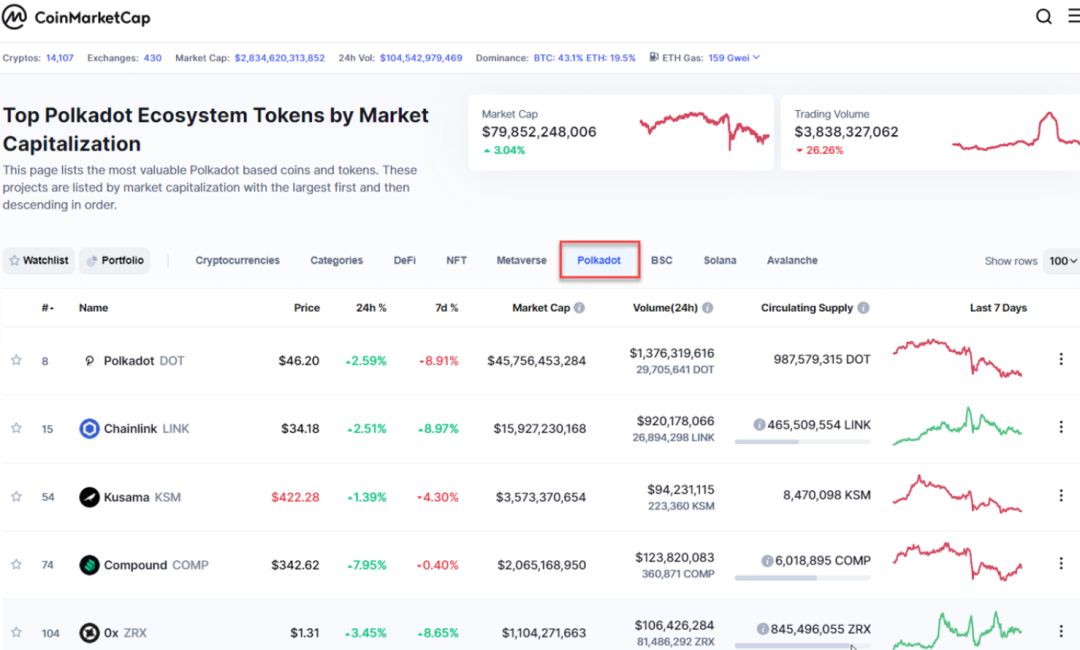
Task: Open the Compound COMP coin link
Action: click(x=156, y=565)
